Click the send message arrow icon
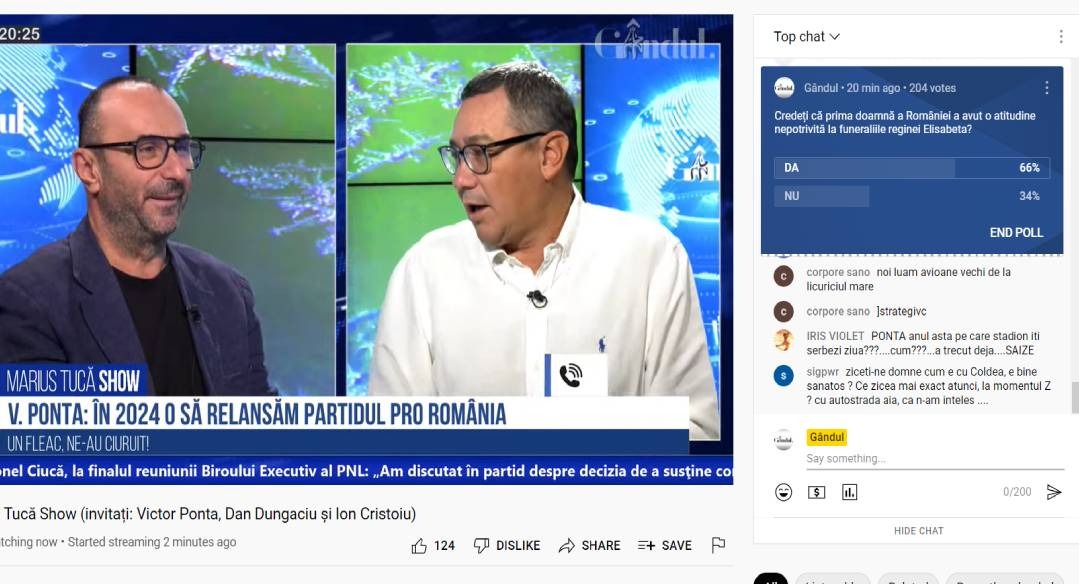Image resolution: width=1079 pixels, height=584 pixels. click(1054, 492)
